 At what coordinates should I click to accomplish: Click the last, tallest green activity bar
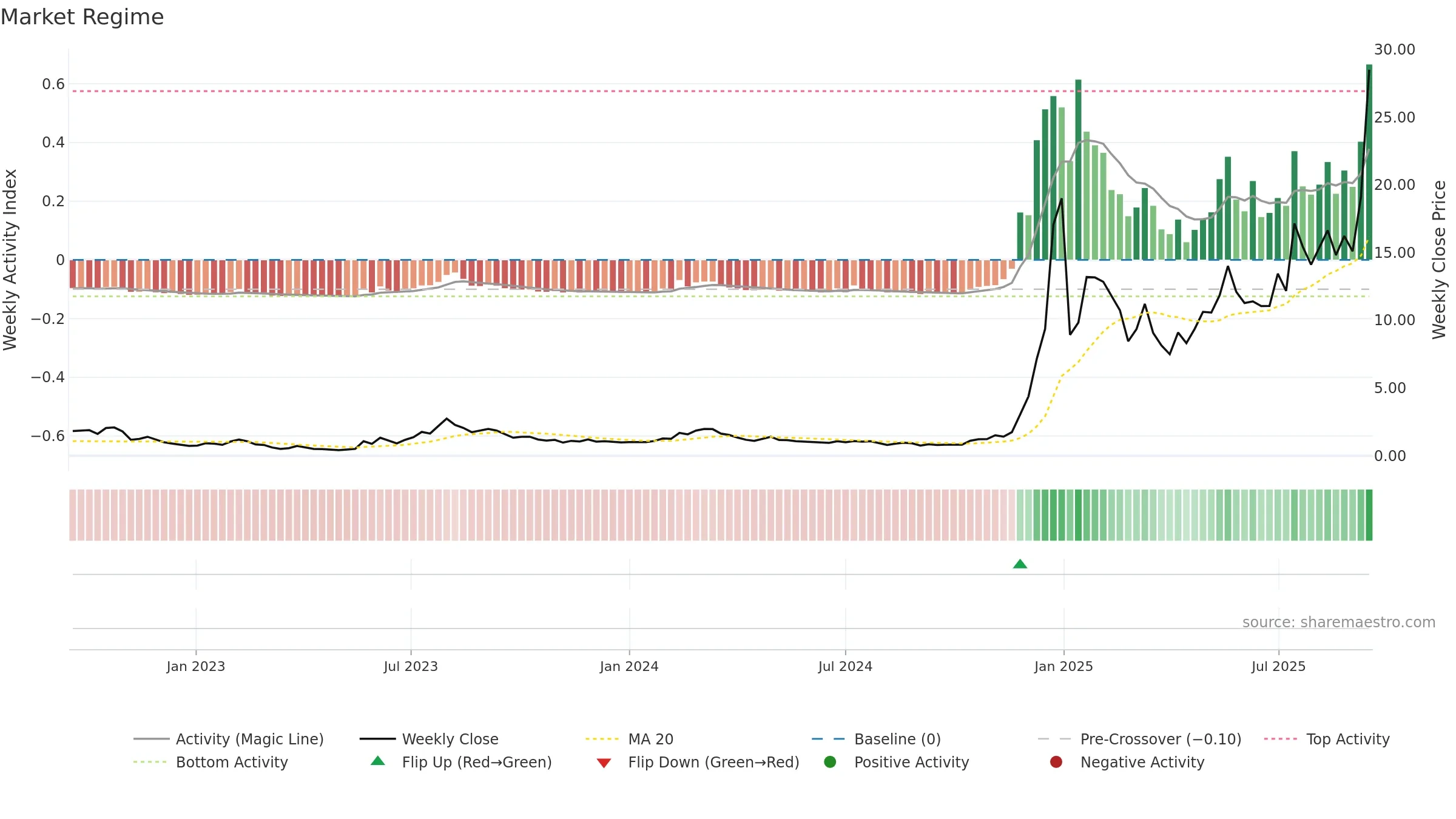(x=1369, y=162)
